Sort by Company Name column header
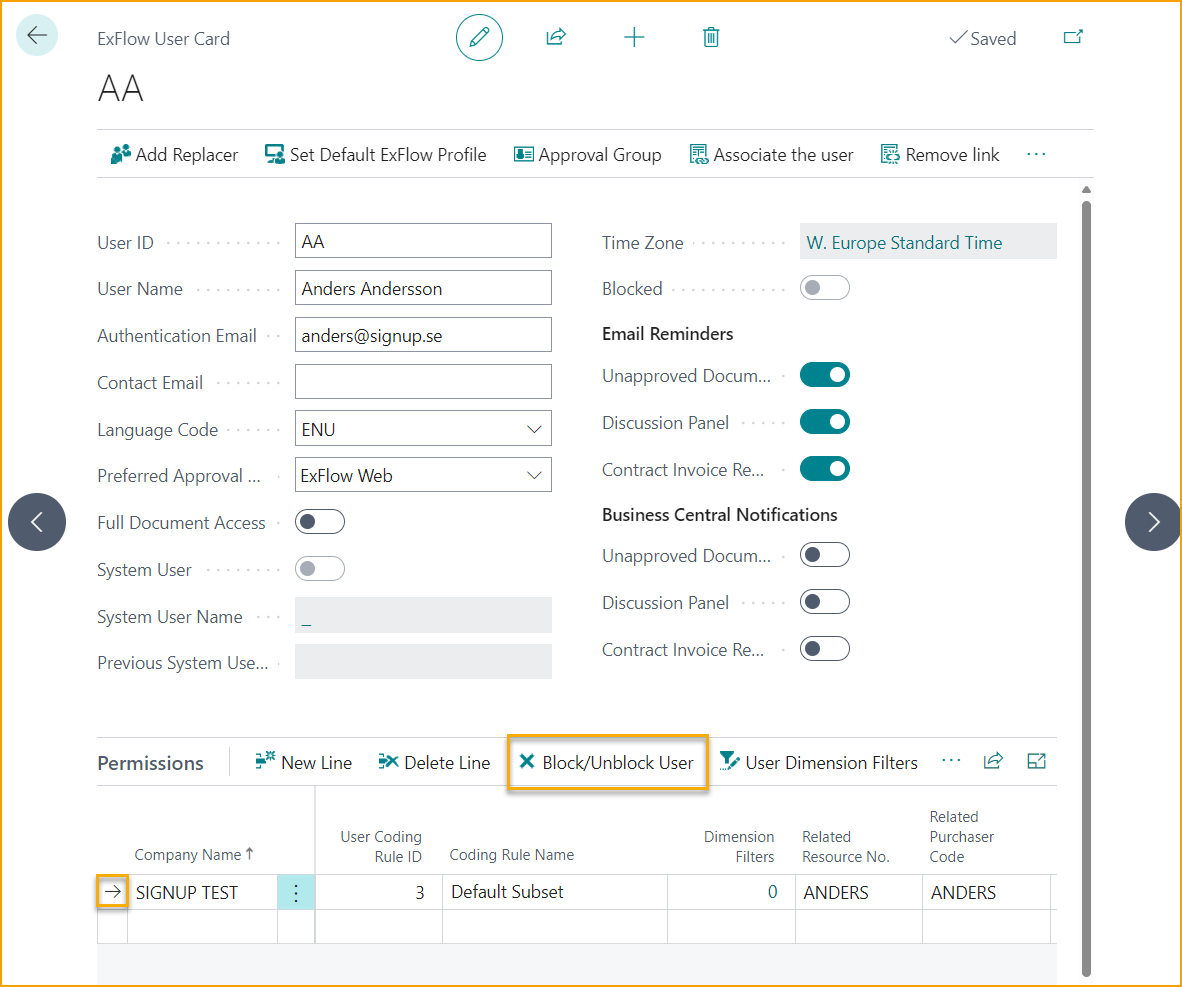The image size is (1182, 987). [x=194, y=854]
